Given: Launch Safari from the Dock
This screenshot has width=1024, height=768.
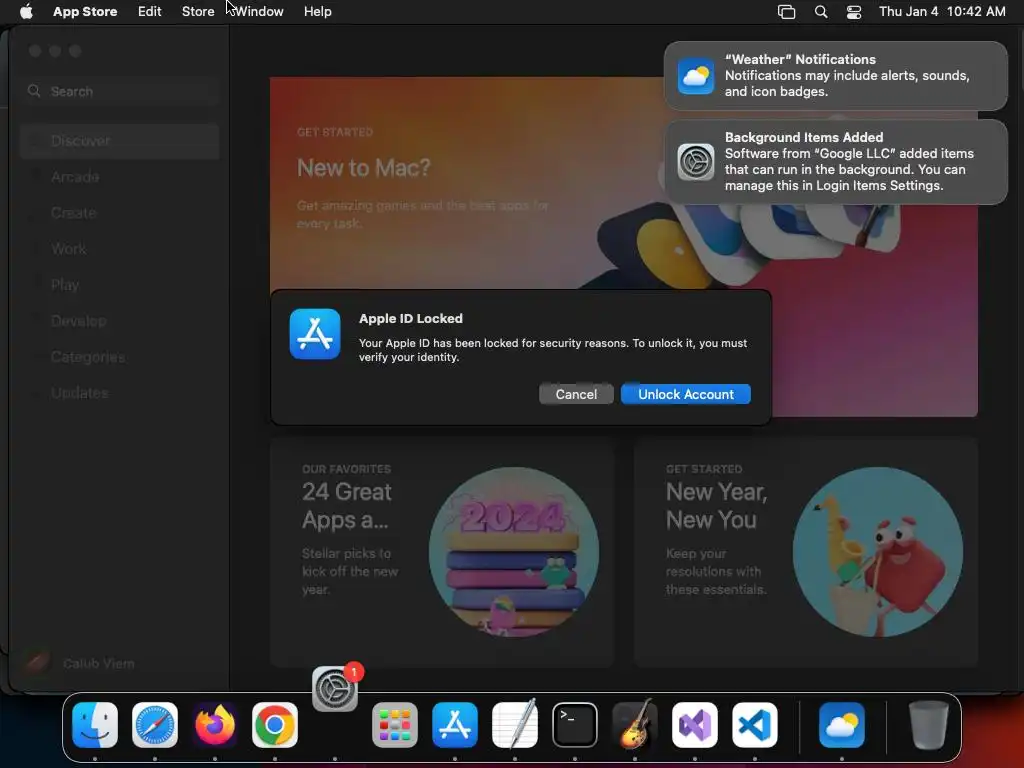Looking at the screenshot, I should point(155,725).
